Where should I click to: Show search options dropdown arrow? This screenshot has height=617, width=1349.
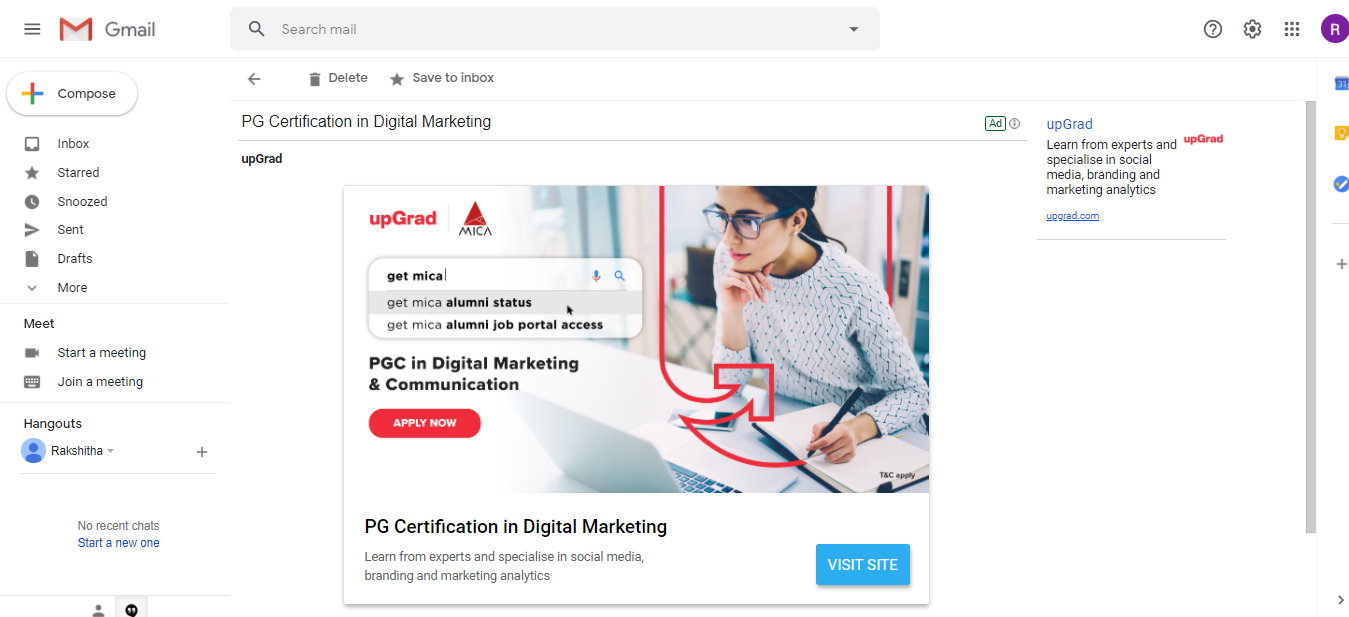click(x=854, y=29)
